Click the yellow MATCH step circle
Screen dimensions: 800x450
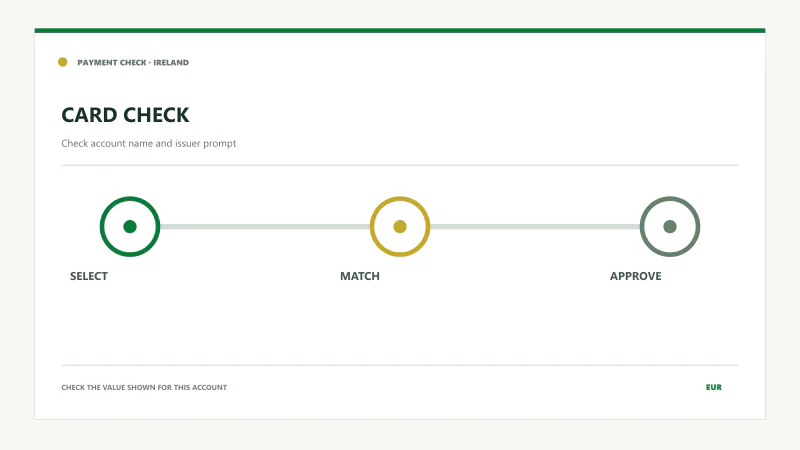pyautogui.click(x=400, y=227)
